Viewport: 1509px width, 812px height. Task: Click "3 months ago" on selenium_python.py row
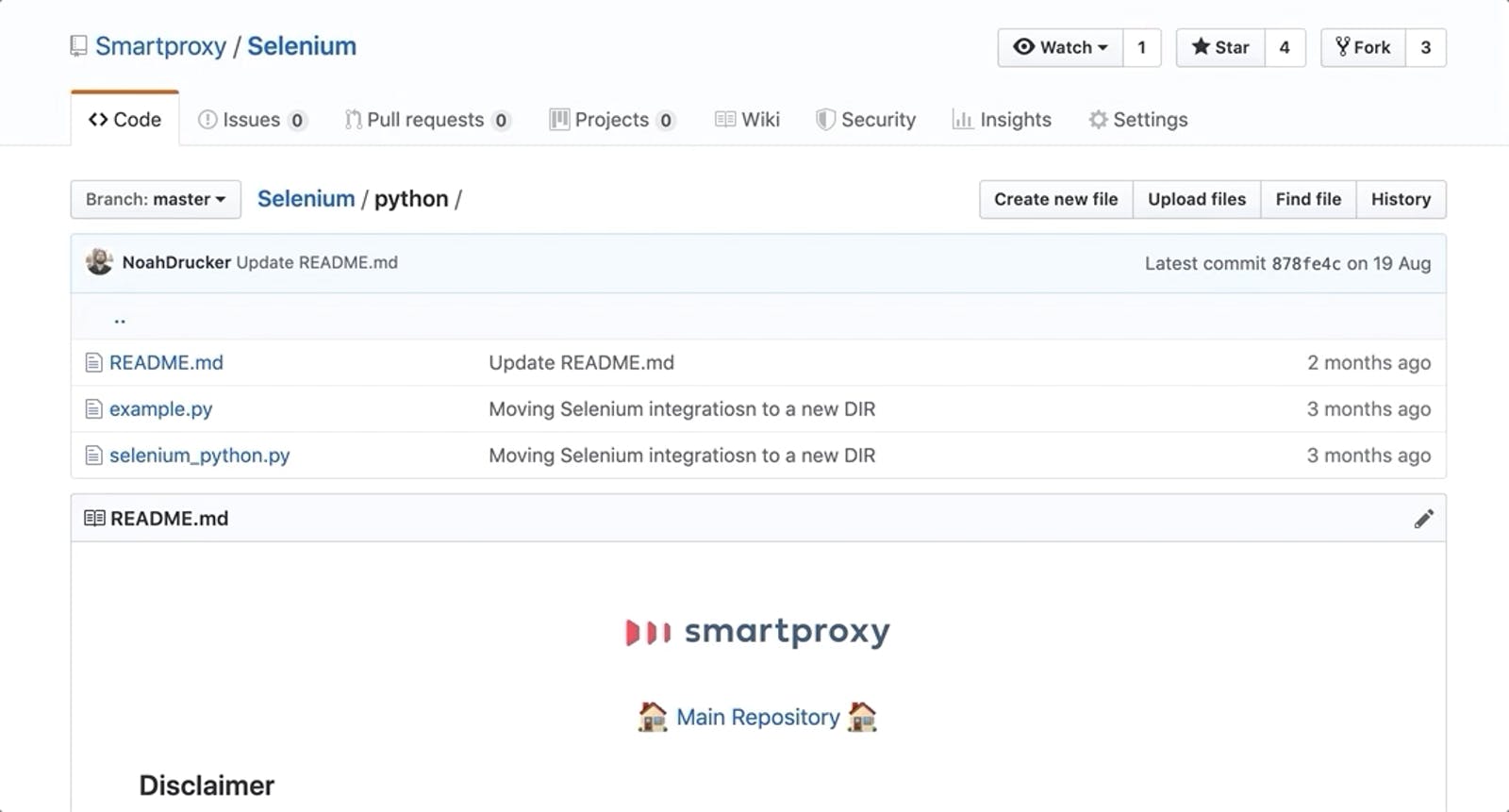[1368, 456]
